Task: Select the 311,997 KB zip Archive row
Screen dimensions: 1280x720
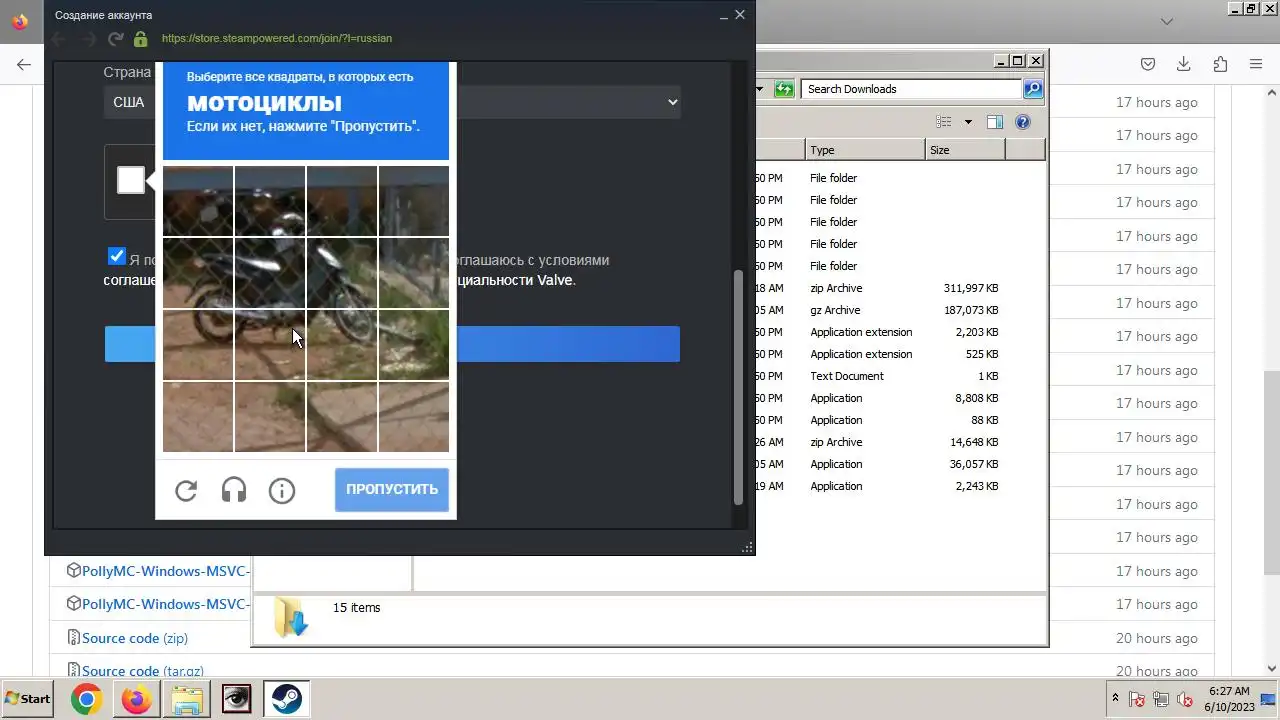Action: (x=900, y=288)
